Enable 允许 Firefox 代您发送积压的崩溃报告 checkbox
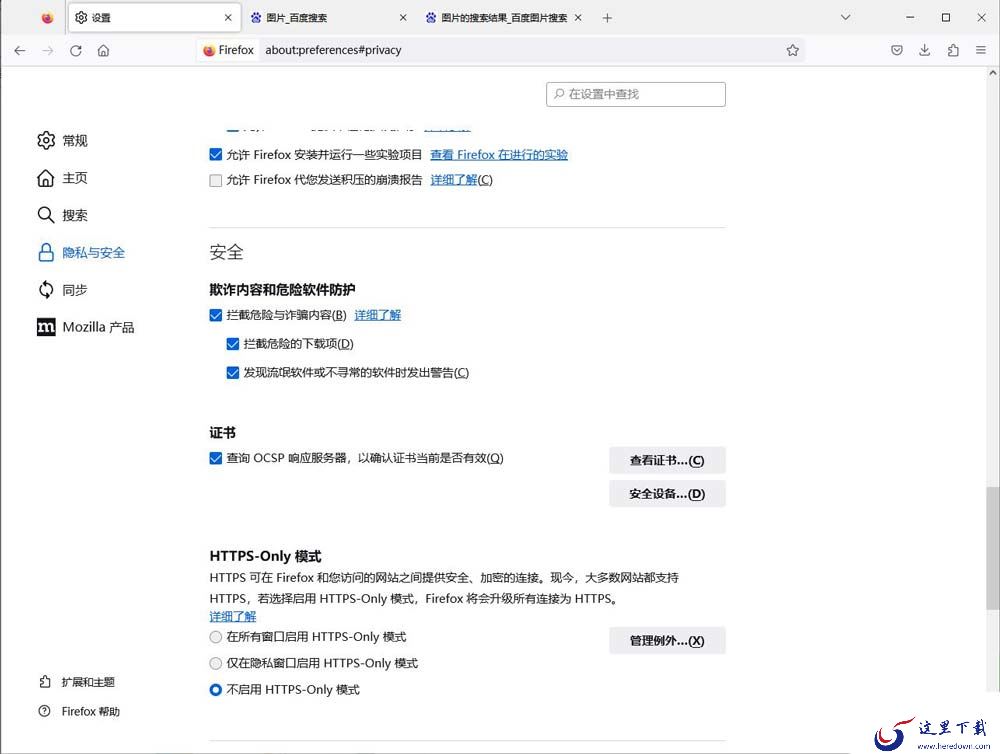Image resolution: width=1000 pixels, height=754 pixels. 216,181
